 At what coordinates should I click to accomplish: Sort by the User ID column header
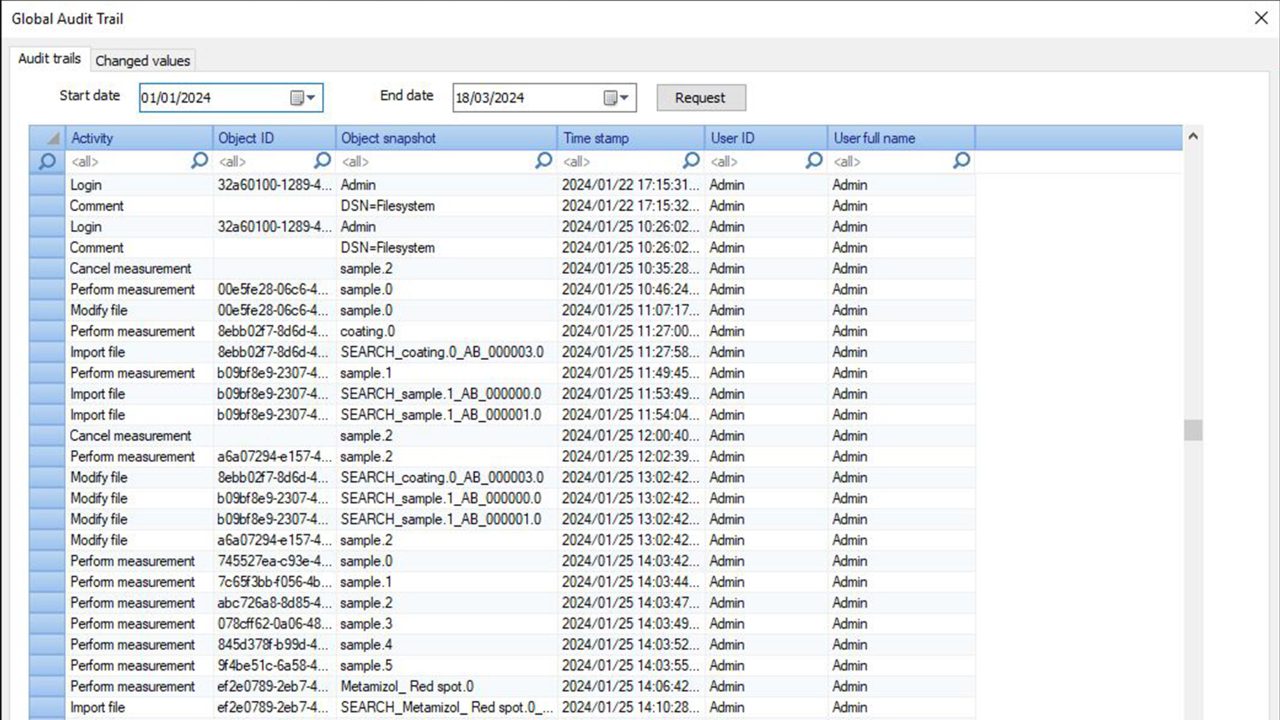767,138
